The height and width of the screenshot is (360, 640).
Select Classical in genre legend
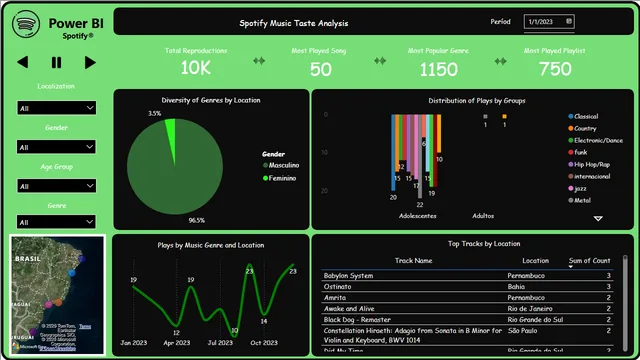click(x=583, y=116)
